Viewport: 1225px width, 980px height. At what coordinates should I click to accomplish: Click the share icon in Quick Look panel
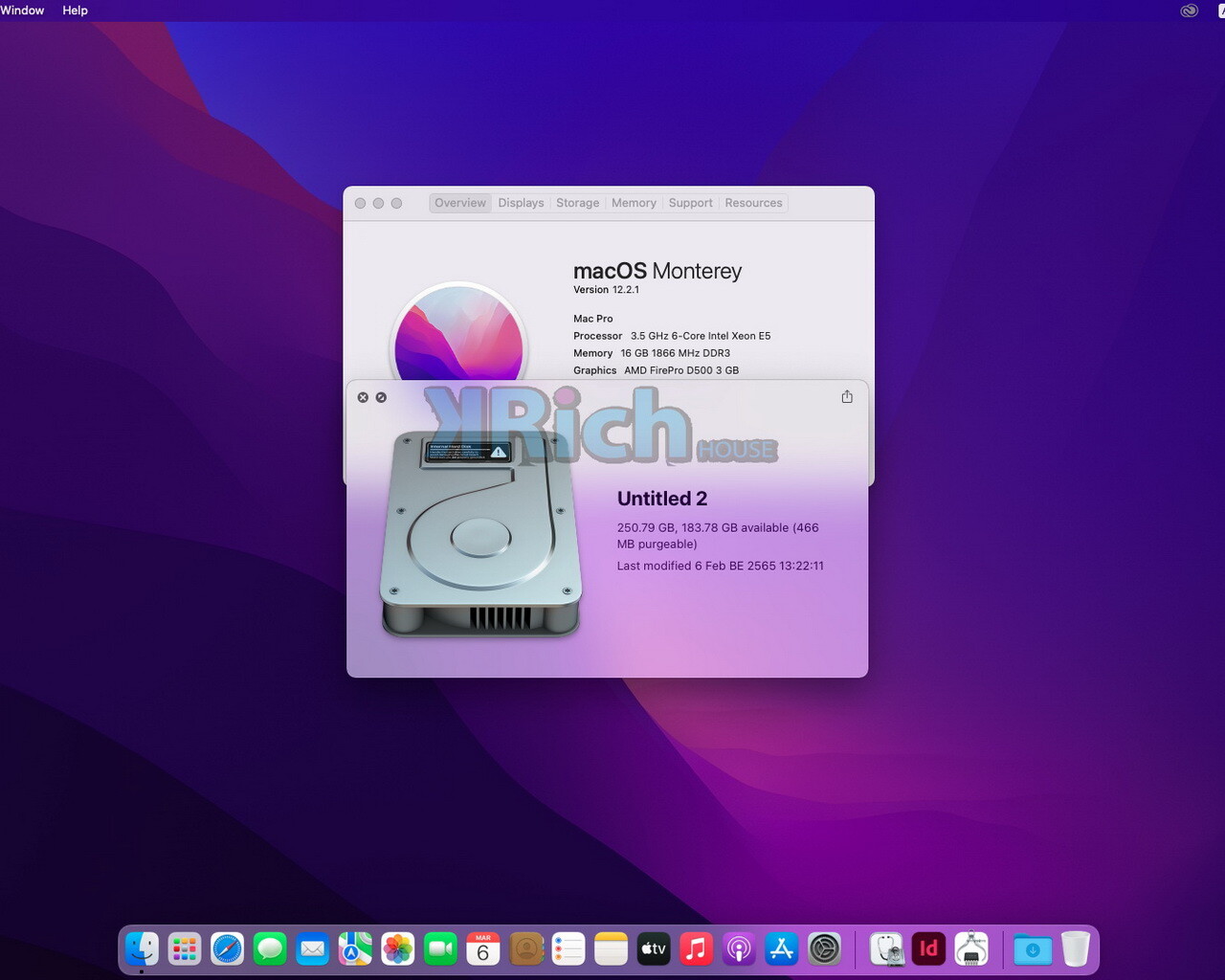click(x=847, y=396)
